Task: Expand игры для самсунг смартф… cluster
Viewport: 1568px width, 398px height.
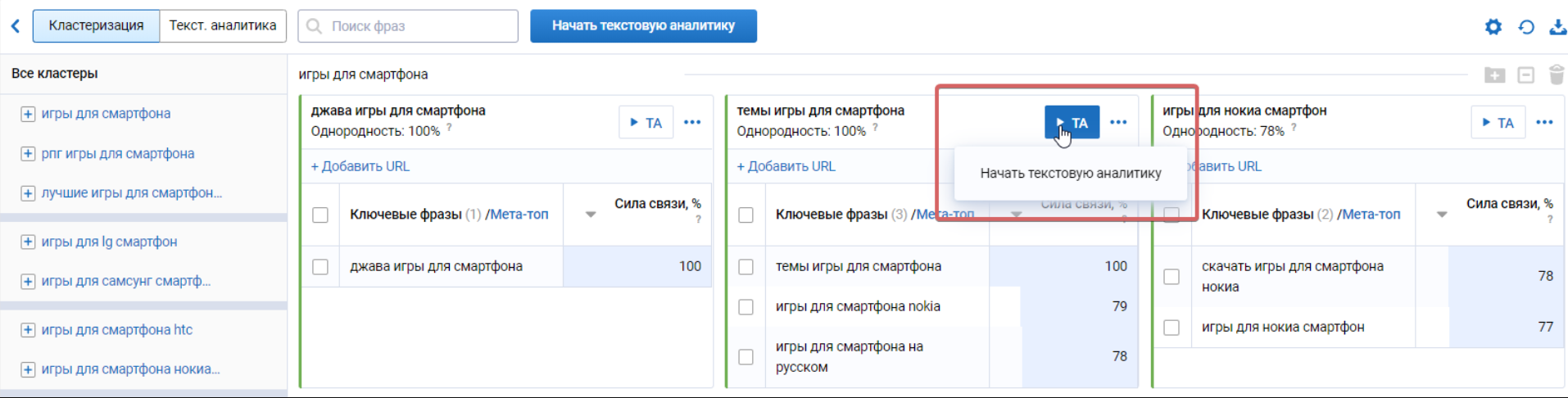Action: (28, 282)
